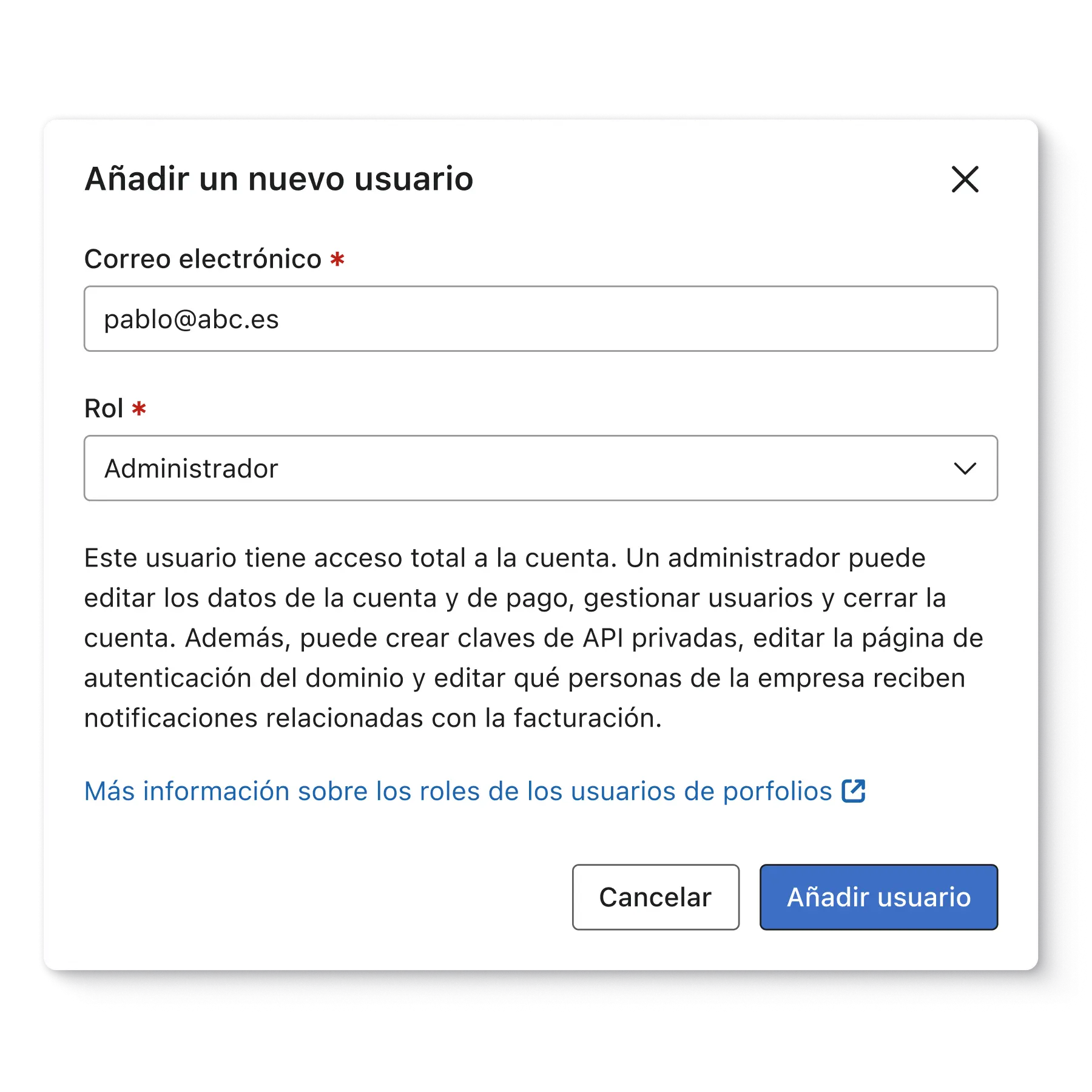Image resolution: width=1092 pixels, height=1092 pixels.
Task: Click the red asterisk beside Correo electrónico
Action: (x=337, y=260)
